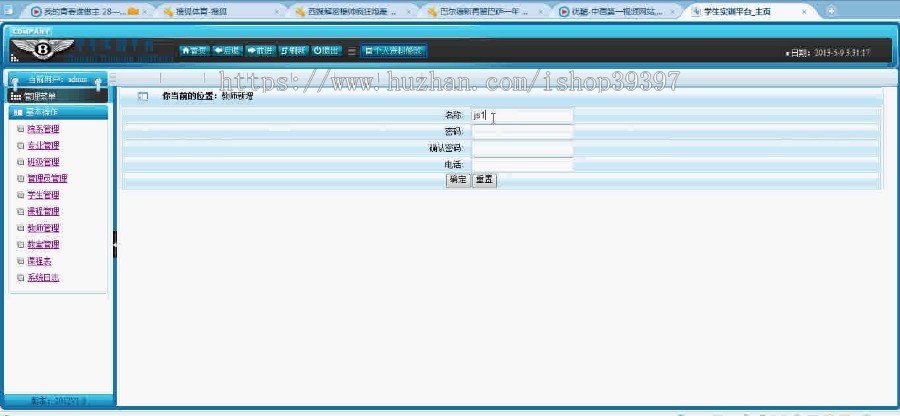Click the winged B logo in the header
Viewport: 900px width, 416px height.
42,50
